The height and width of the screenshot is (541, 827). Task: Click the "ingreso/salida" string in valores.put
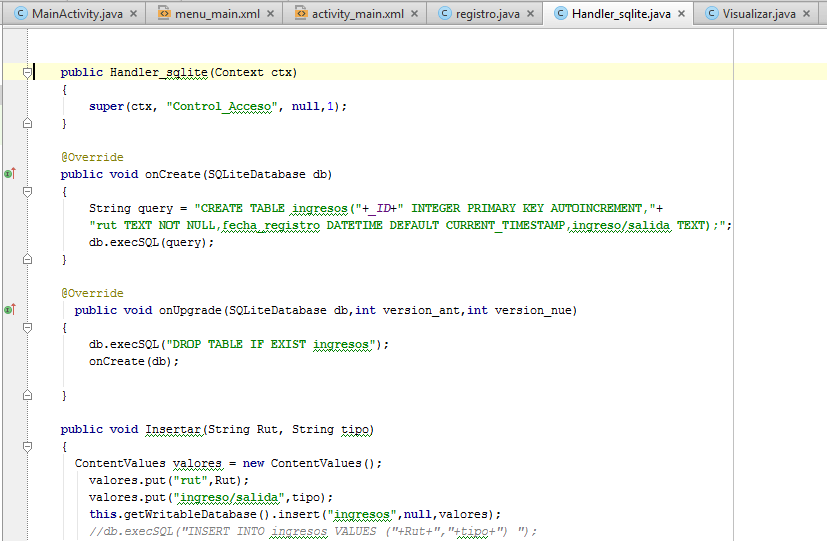pos(229,497)
